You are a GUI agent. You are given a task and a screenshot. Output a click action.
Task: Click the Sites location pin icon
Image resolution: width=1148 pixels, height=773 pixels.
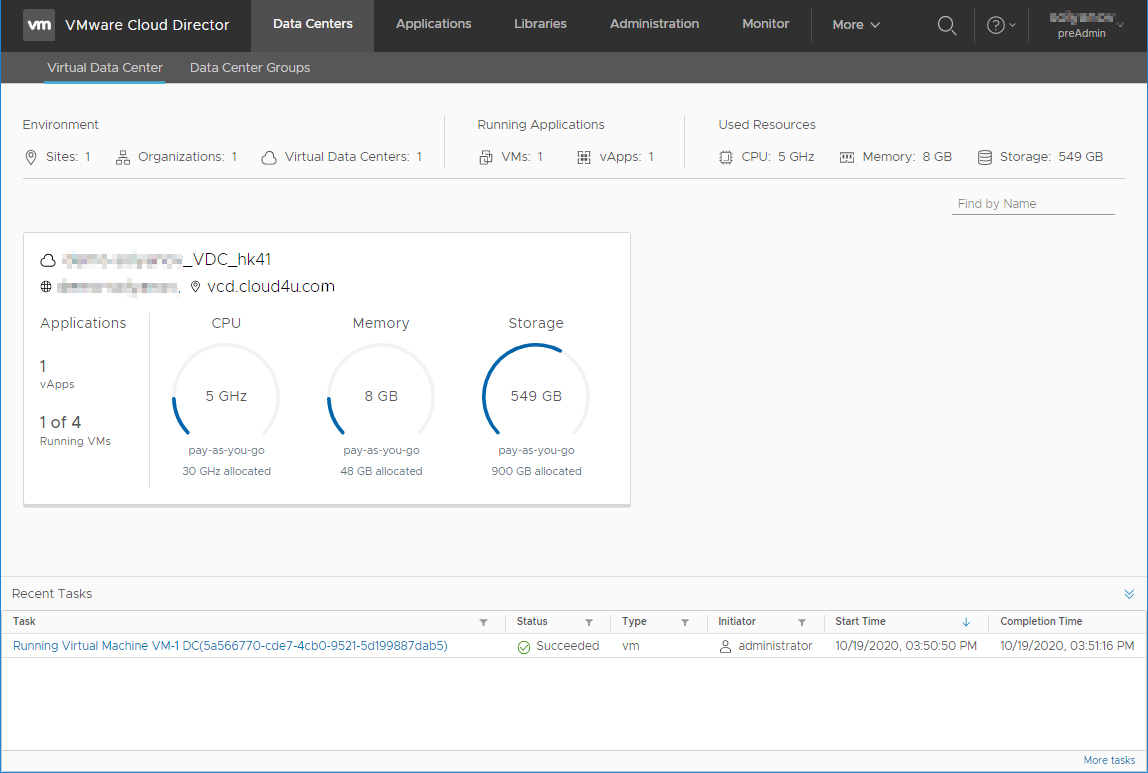(31, 157)
